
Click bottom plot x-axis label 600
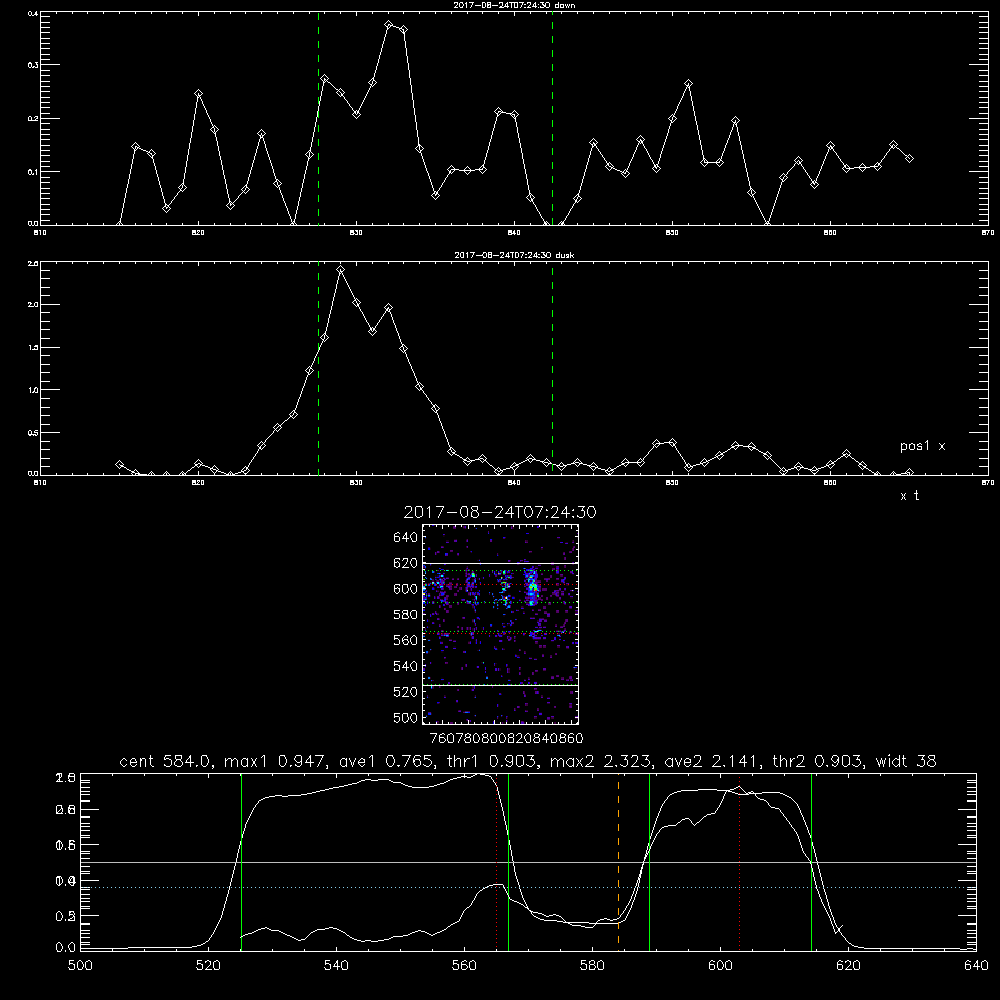click(x=721, y=966)
